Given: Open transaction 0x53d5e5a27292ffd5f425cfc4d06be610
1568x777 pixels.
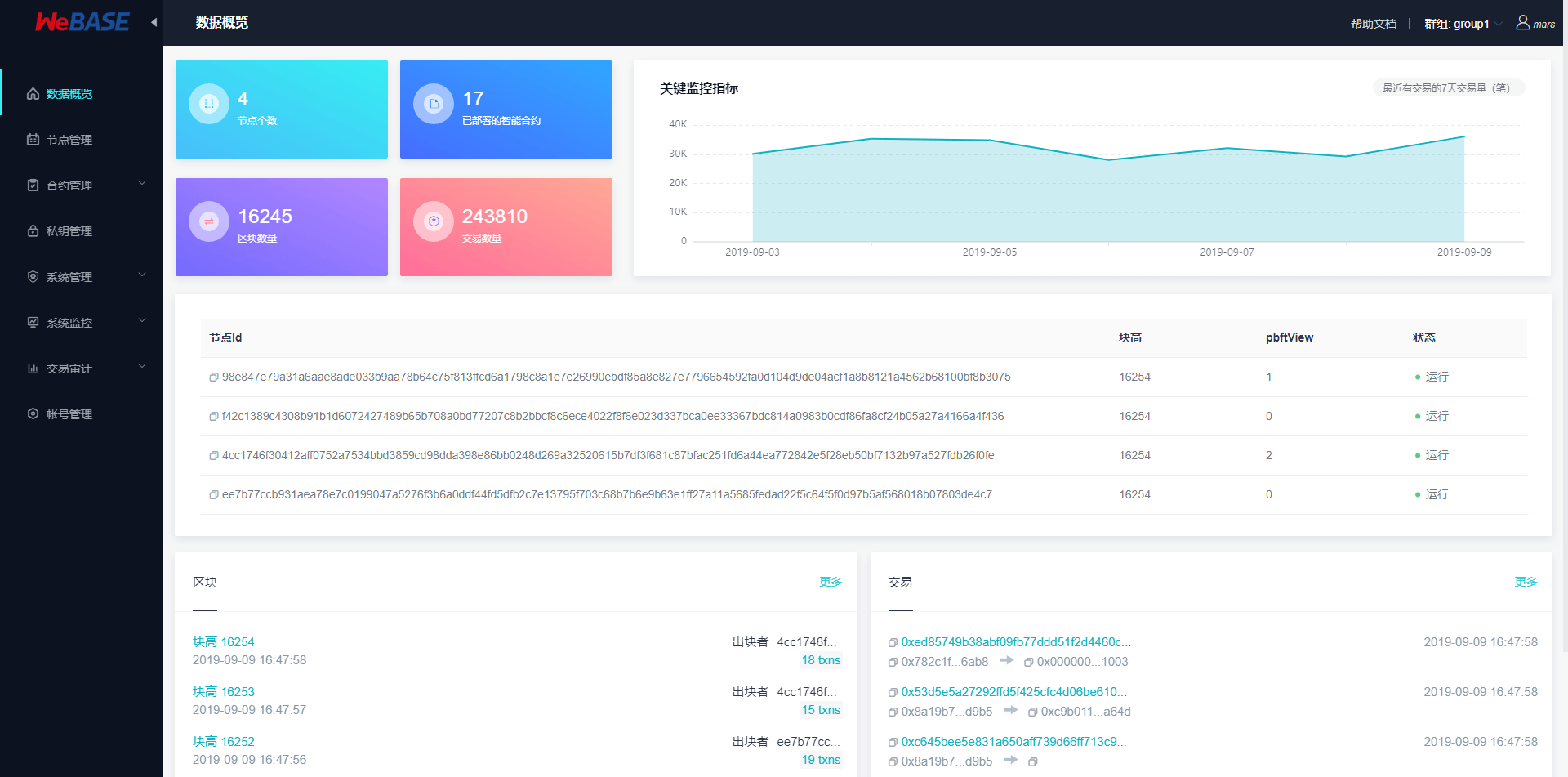Looking at the screenshot, I should (x=1013, y=692).
